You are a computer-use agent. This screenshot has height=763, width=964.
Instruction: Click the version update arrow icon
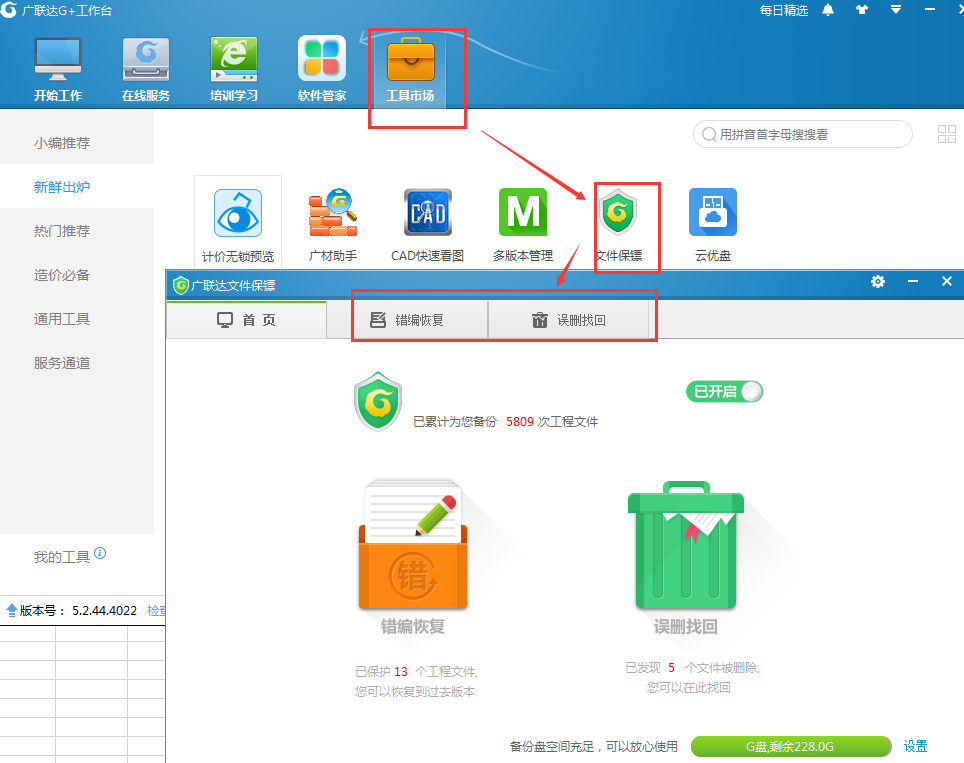[12, 610]
